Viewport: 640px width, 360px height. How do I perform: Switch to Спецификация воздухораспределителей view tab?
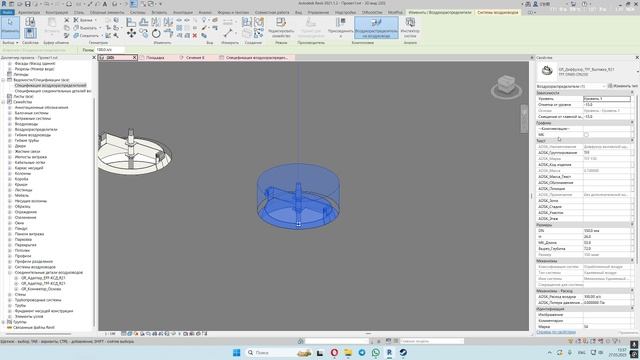pos(256,58)
